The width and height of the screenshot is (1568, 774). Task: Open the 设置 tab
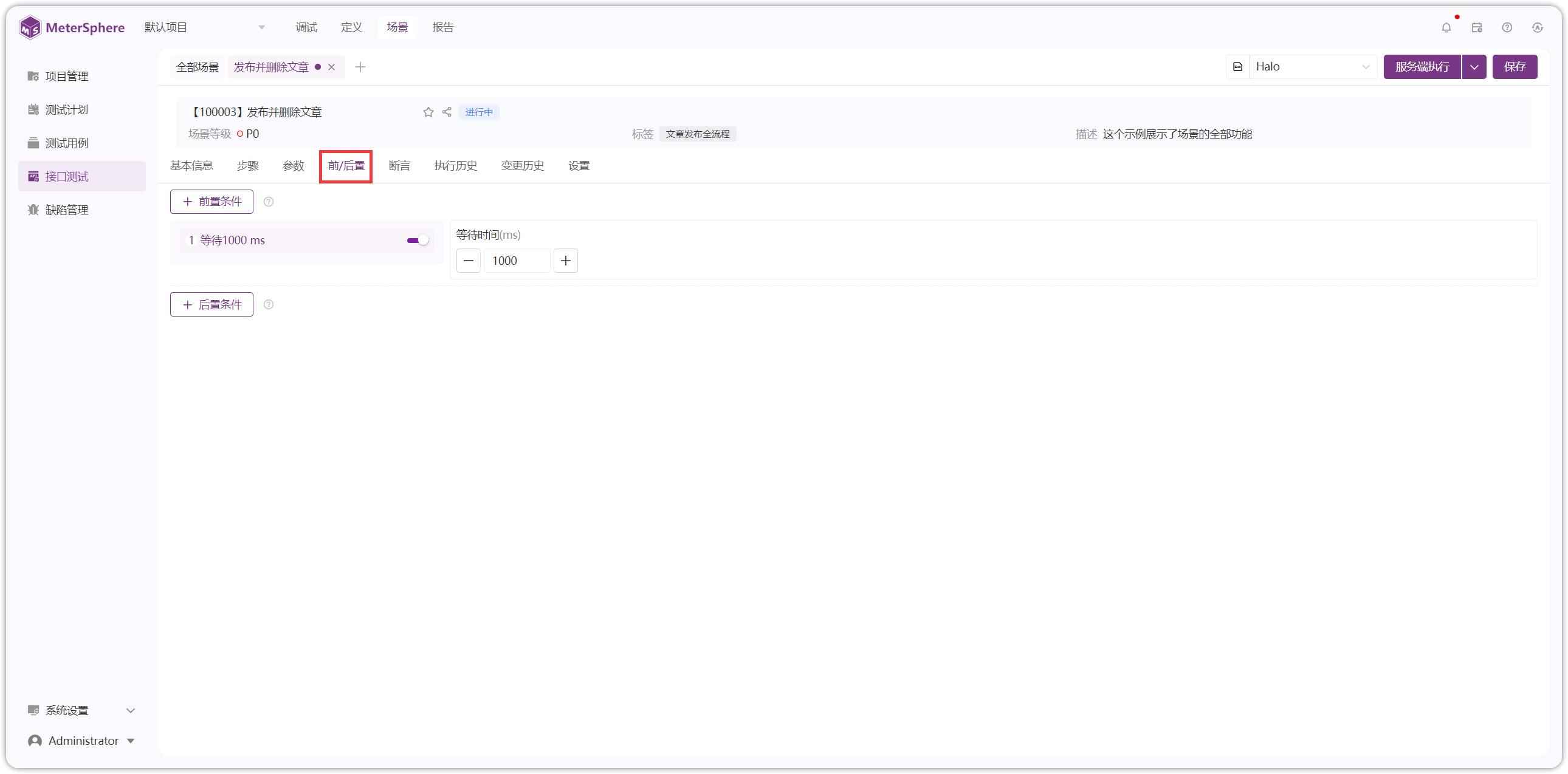pos(579,166)
